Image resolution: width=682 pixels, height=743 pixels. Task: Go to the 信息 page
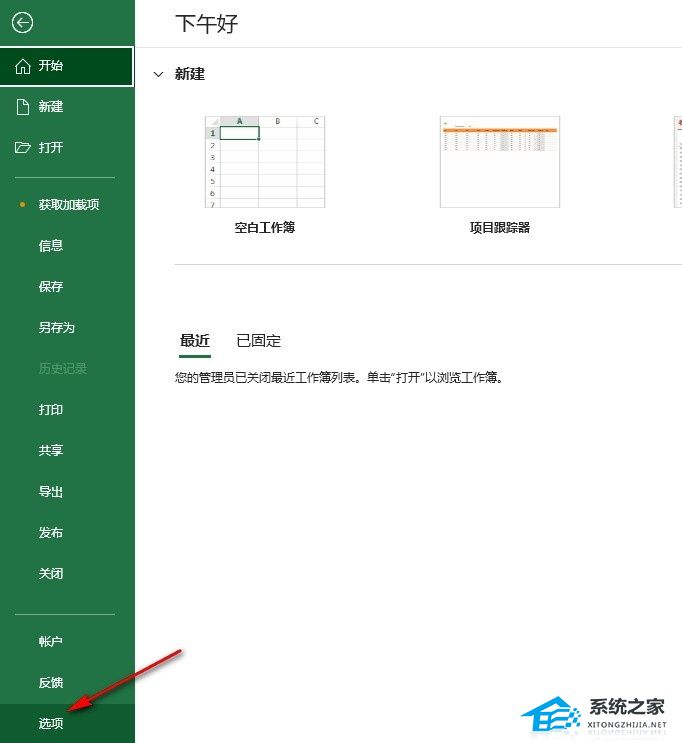click(x=67, y=245)
